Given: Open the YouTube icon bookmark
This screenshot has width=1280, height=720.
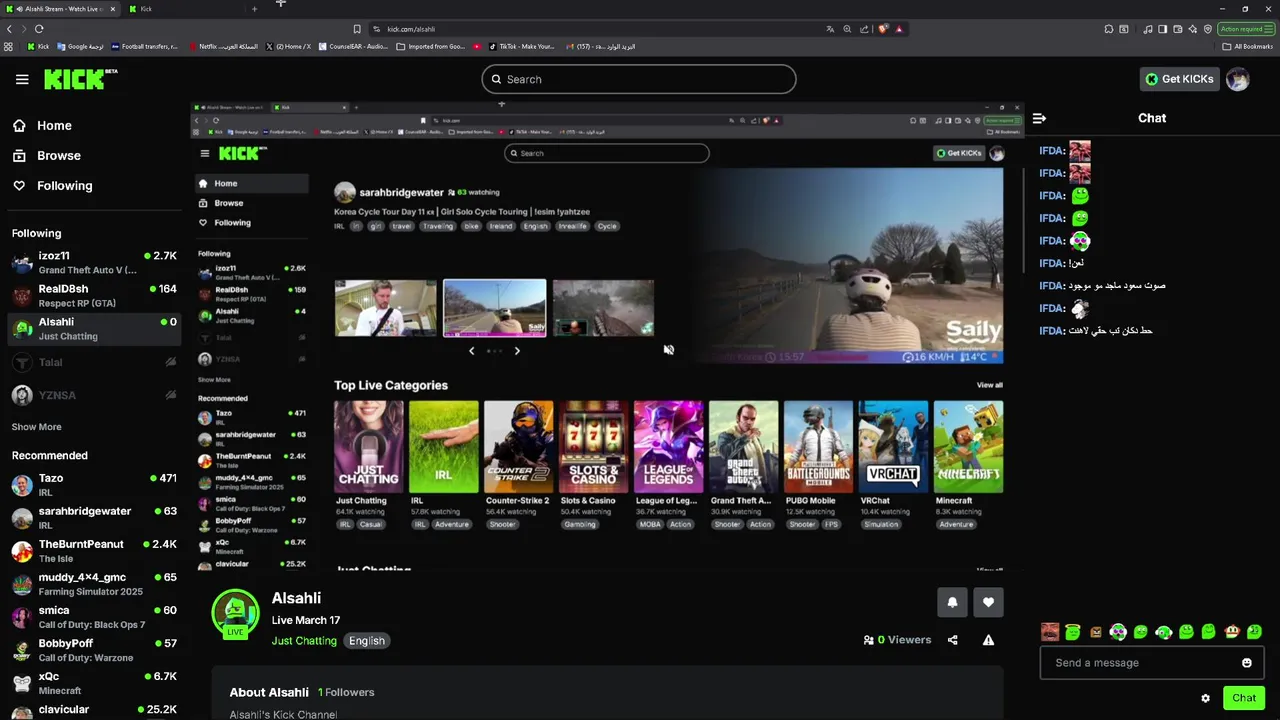Looking at the screenshot, I should coord(477,46).
